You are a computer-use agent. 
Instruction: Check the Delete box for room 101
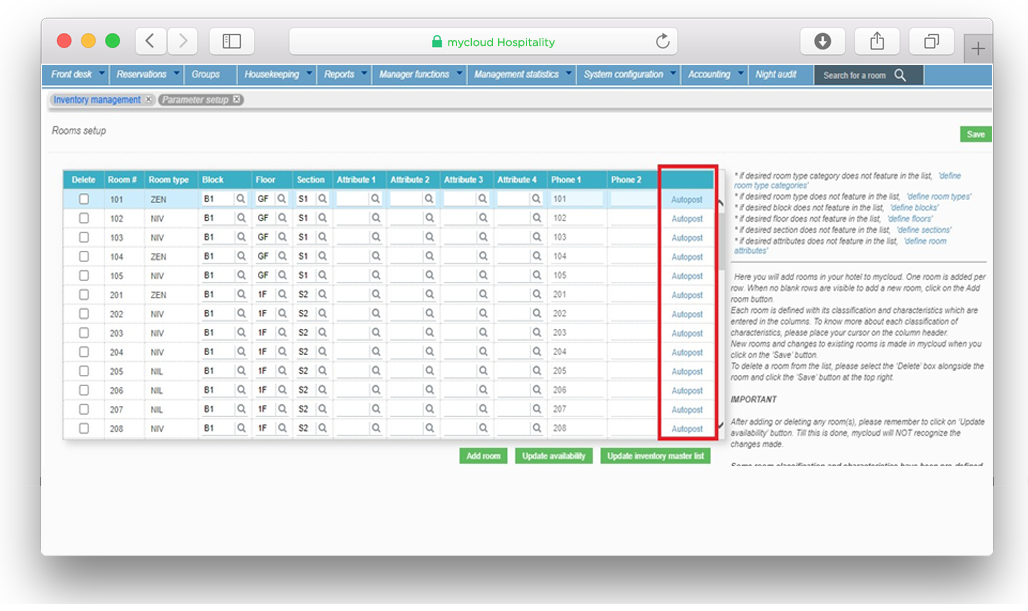(84, 199)
